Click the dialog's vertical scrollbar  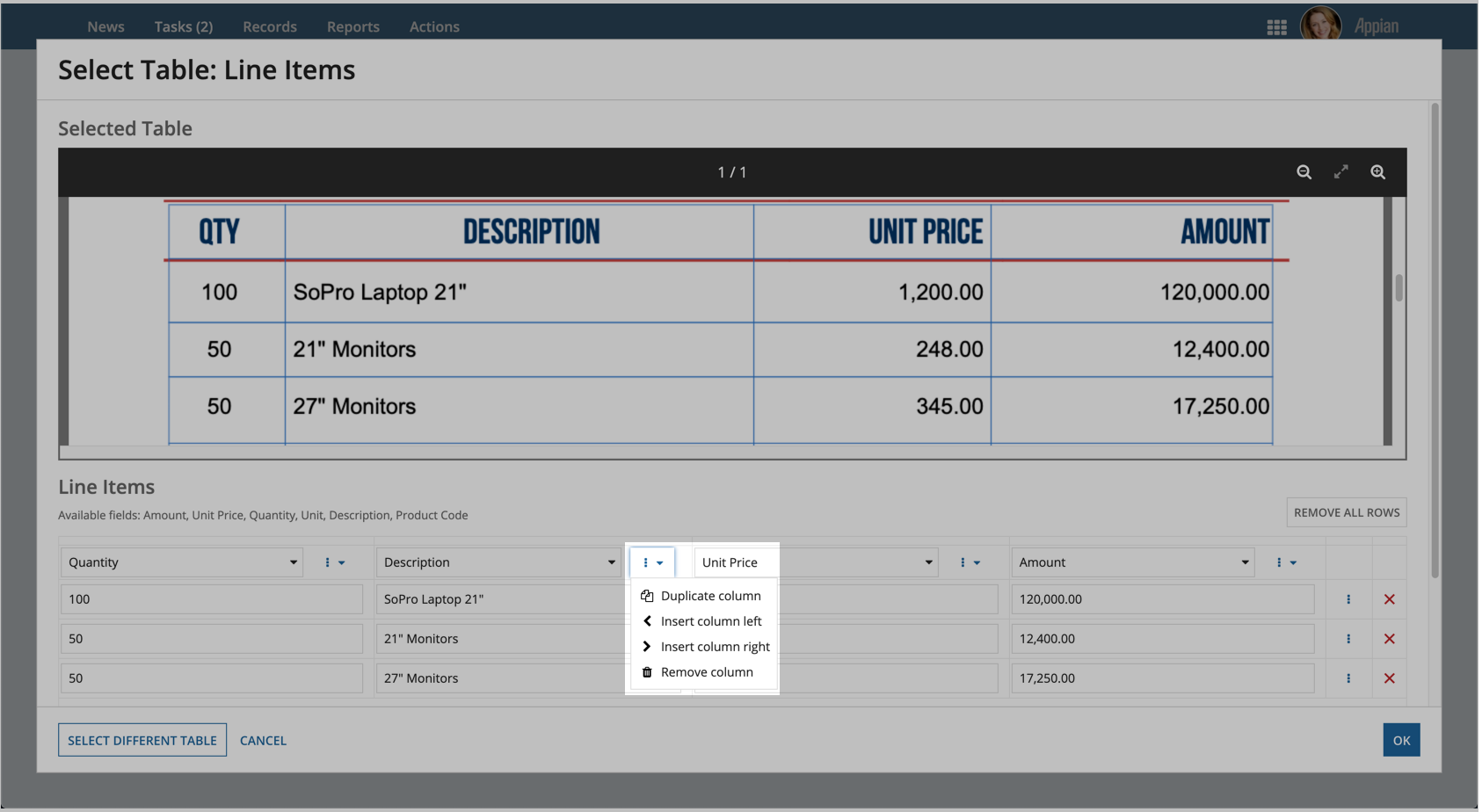(x=1435, y=340)
